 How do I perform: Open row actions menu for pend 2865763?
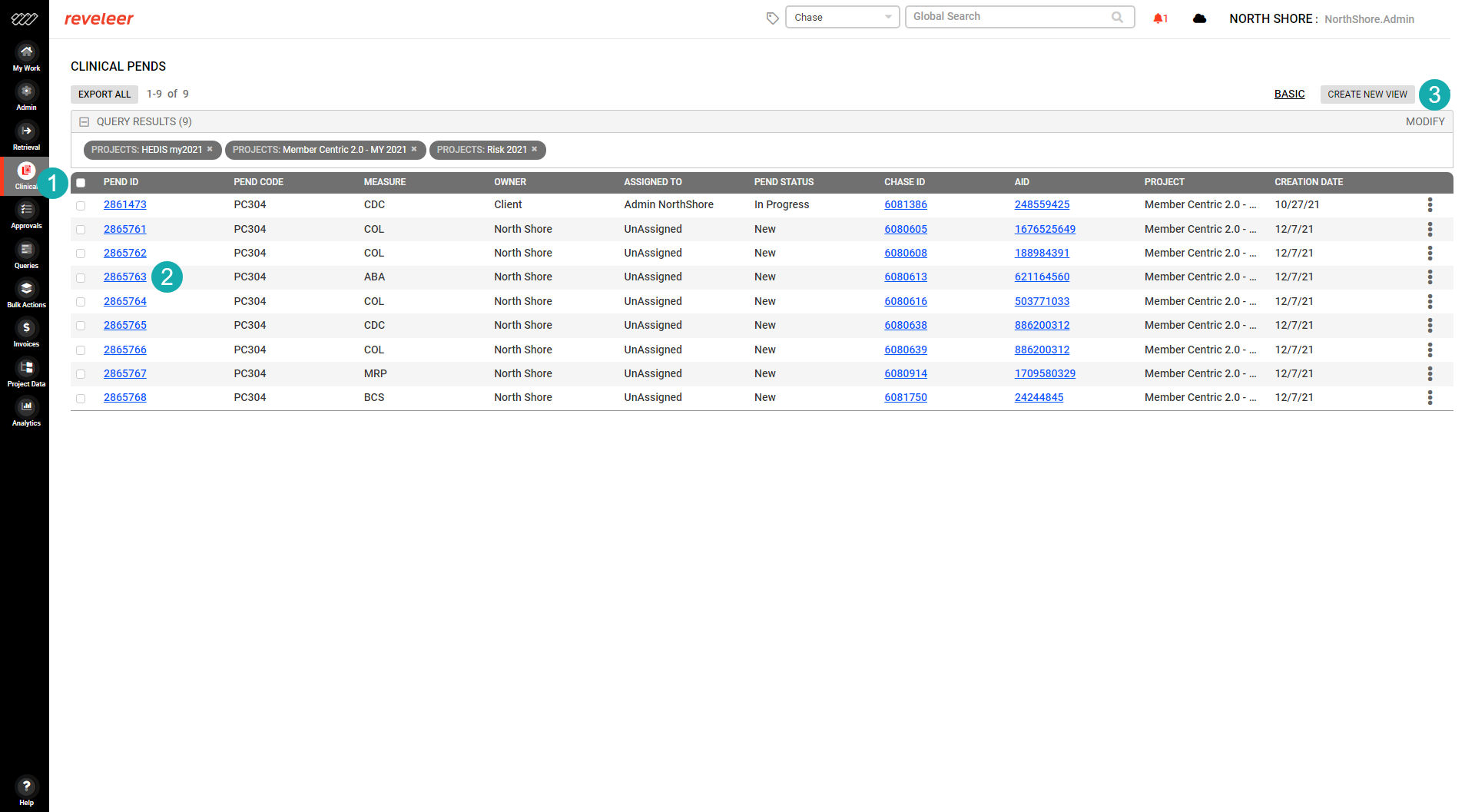click(x=1430, y=277)
